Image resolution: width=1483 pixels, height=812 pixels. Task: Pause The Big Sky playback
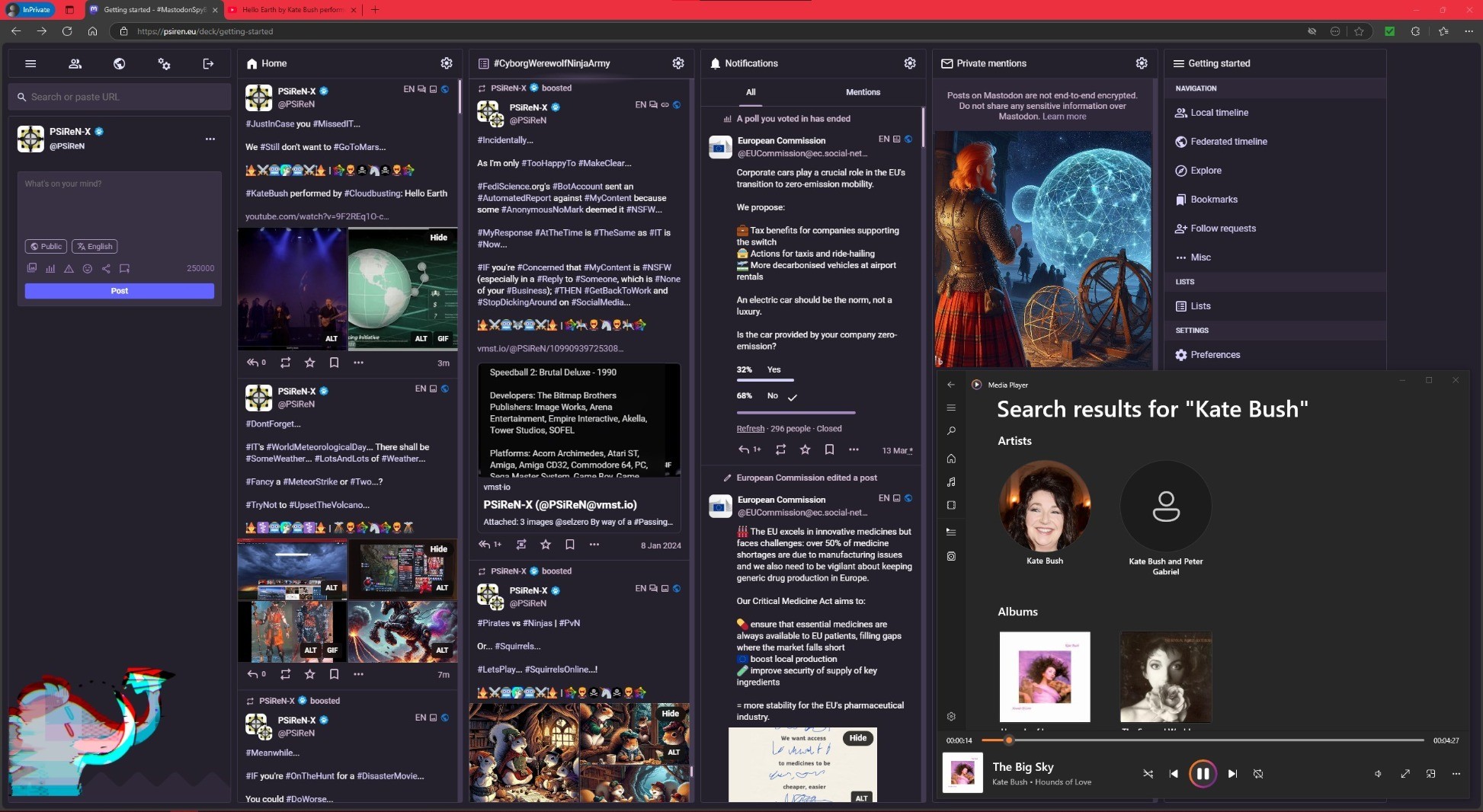click(x=1203, y=774)
